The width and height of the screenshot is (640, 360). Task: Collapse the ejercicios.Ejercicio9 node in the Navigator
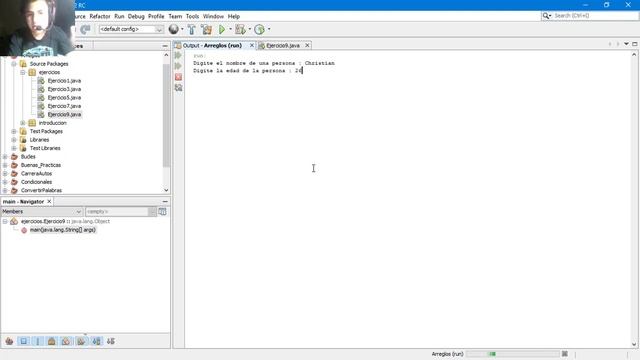click(x=5, y=221)
